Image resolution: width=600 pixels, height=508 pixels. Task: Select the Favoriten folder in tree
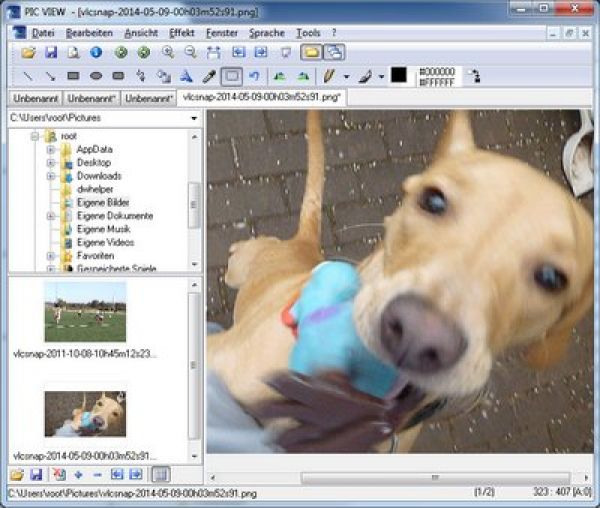click(x=95, y=256)
